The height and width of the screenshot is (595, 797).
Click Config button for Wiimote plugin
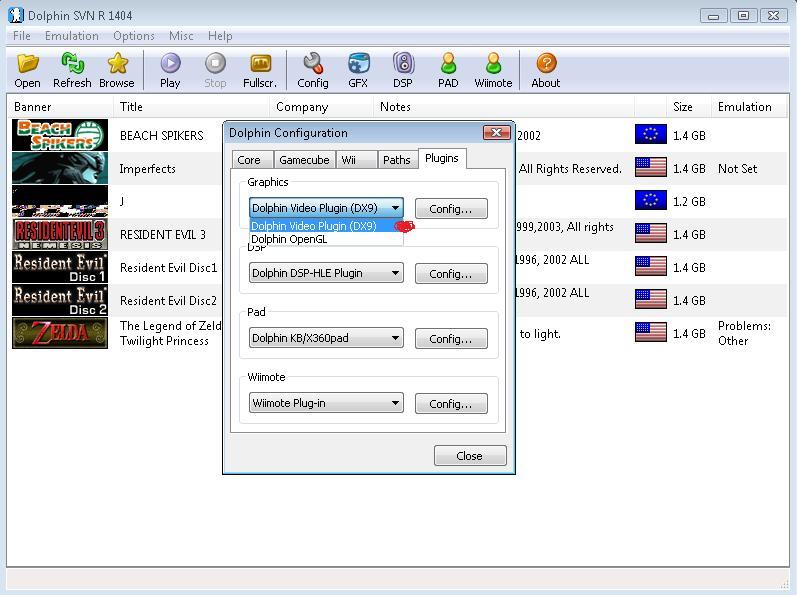[x=451, y=404]
